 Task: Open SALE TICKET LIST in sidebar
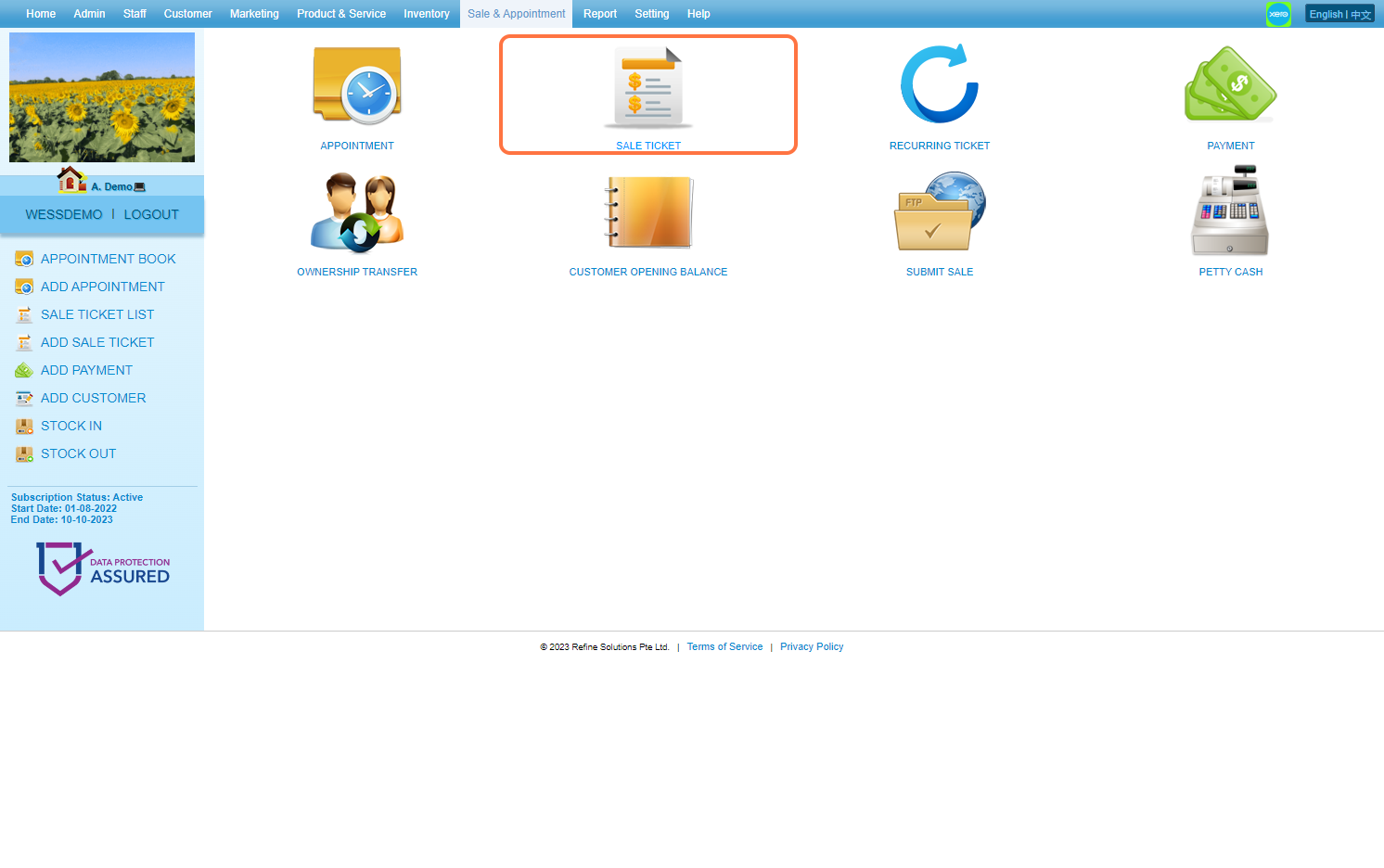click(x=97, y=314)
